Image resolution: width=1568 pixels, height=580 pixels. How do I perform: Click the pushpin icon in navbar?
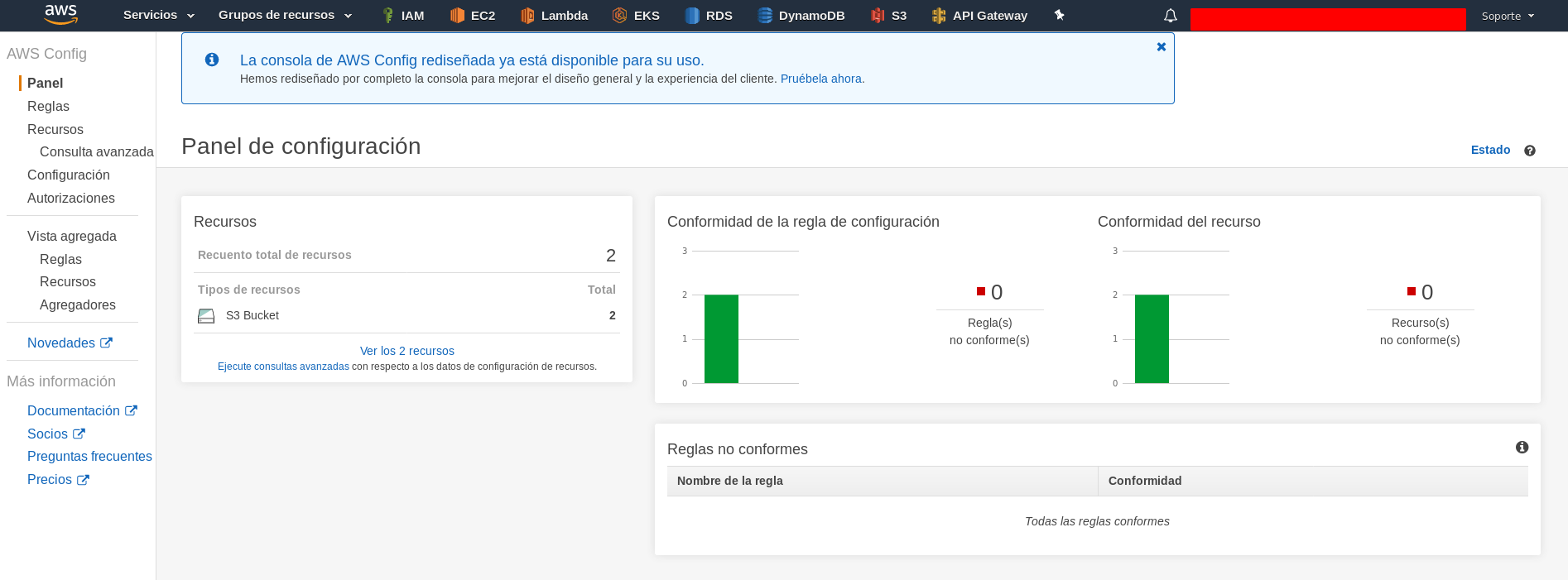tap(1059, 15)
